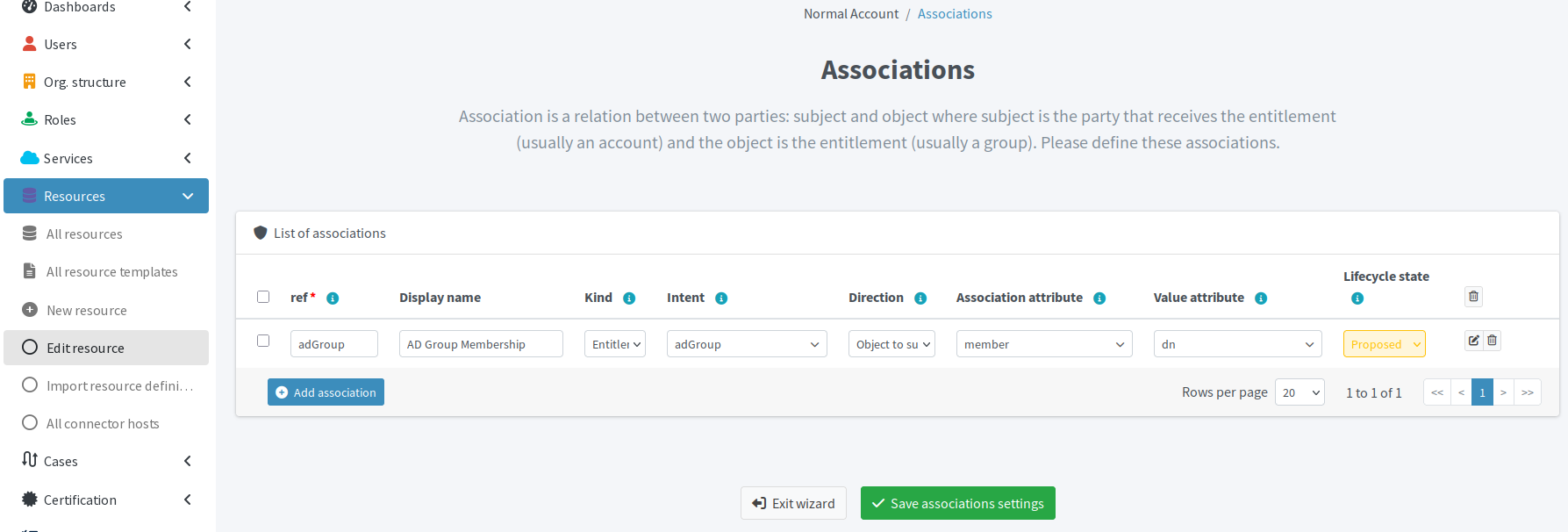1568x532 pixels.
Task: Show info for the Direction column
Action: point(920,298)
